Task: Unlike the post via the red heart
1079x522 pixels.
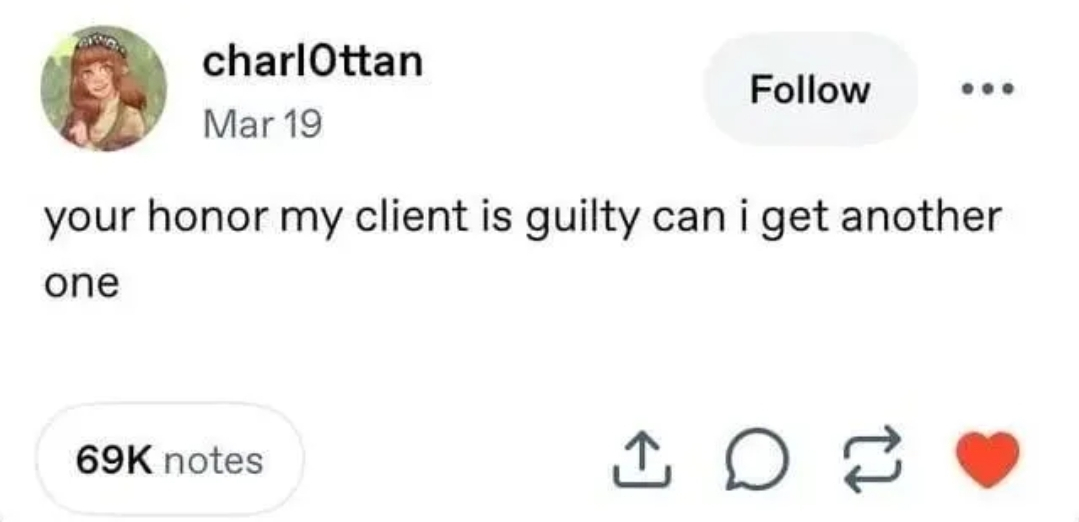Action: [x=989, y=458]
